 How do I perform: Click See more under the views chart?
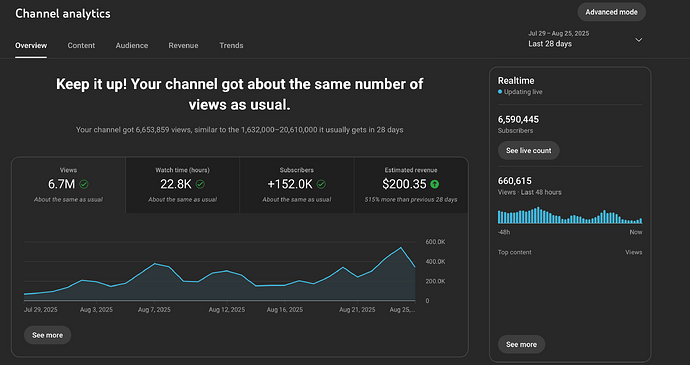tap(48, 335)
